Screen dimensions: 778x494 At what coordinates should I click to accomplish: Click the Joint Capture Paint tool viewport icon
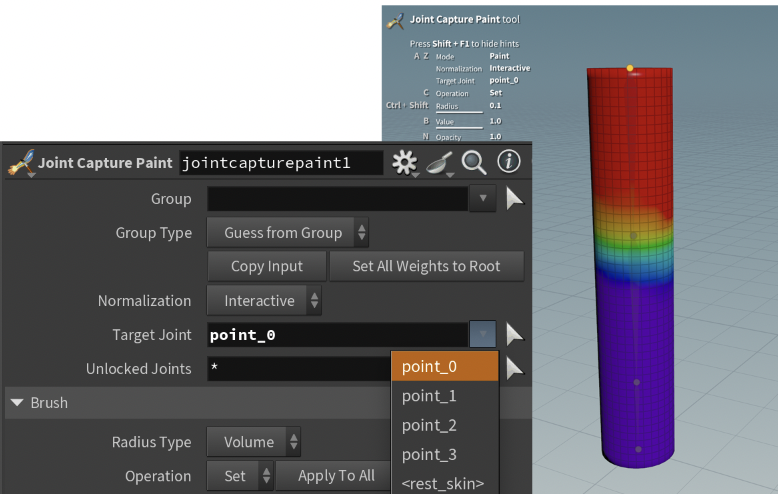pos(395,21)
